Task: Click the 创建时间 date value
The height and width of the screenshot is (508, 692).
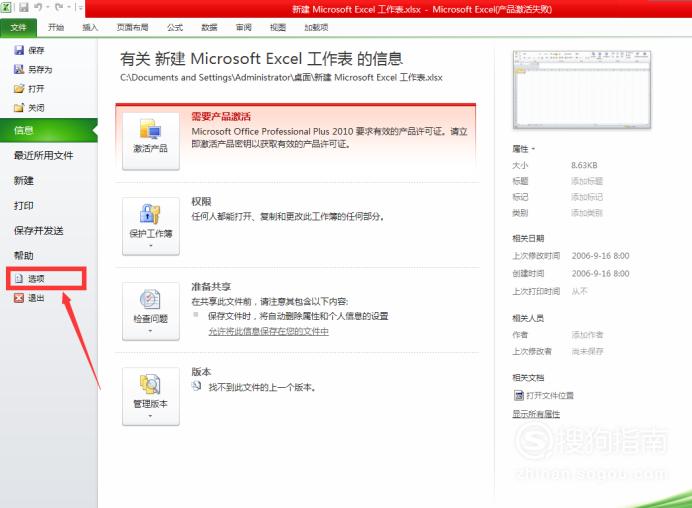Action: (x=601, y=274)
